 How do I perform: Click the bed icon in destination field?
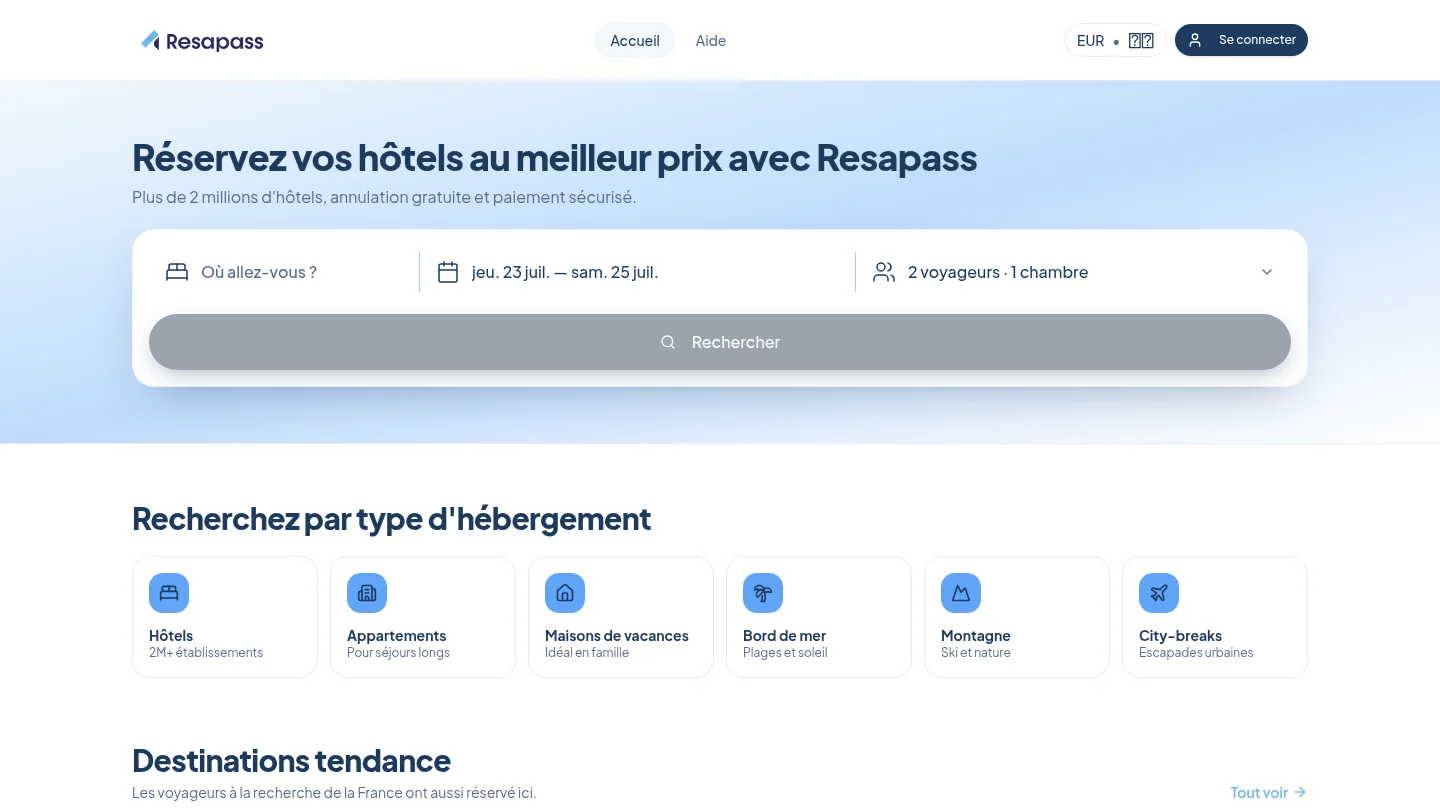tap(177, 272)
